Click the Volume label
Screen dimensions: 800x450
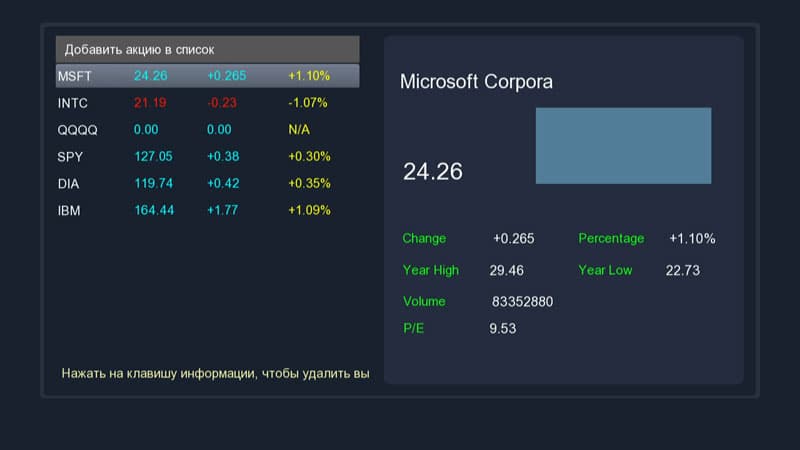tap(424, 302)
